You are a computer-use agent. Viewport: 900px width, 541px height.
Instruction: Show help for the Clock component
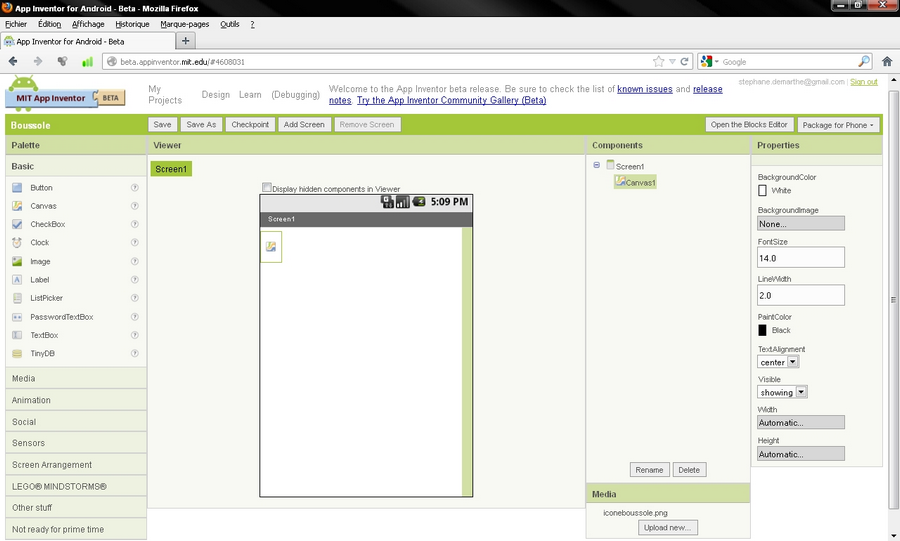tap(135, 243)
